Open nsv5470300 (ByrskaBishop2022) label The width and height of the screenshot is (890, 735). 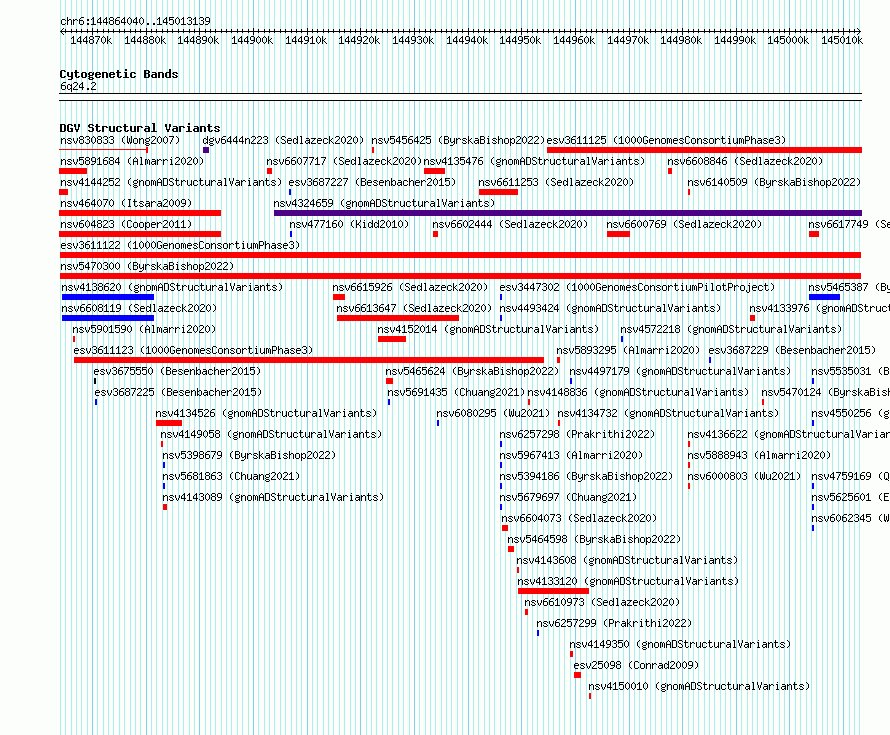click(147, 266)
